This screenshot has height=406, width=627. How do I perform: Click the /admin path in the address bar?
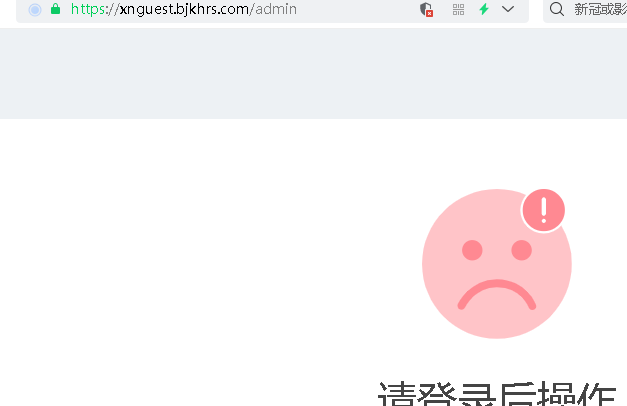point(274,9)
